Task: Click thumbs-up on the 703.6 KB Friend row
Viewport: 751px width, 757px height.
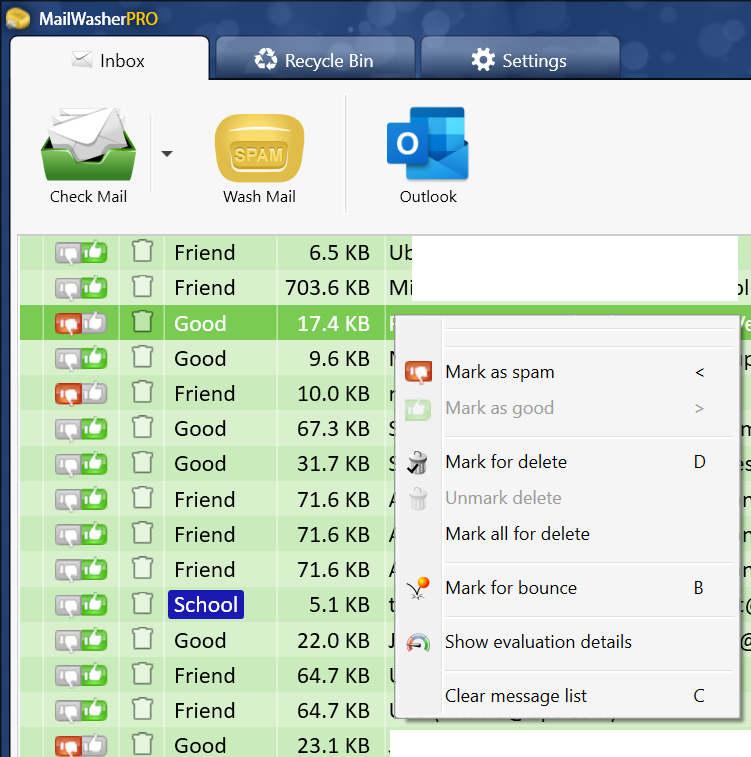Action: tap(94, 287)
